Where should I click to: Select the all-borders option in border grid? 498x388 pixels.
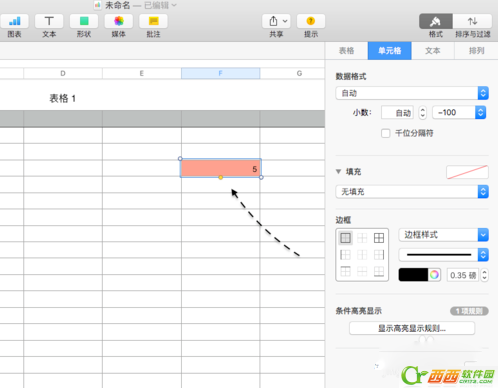pyautogui.click(x=379, y=238)
